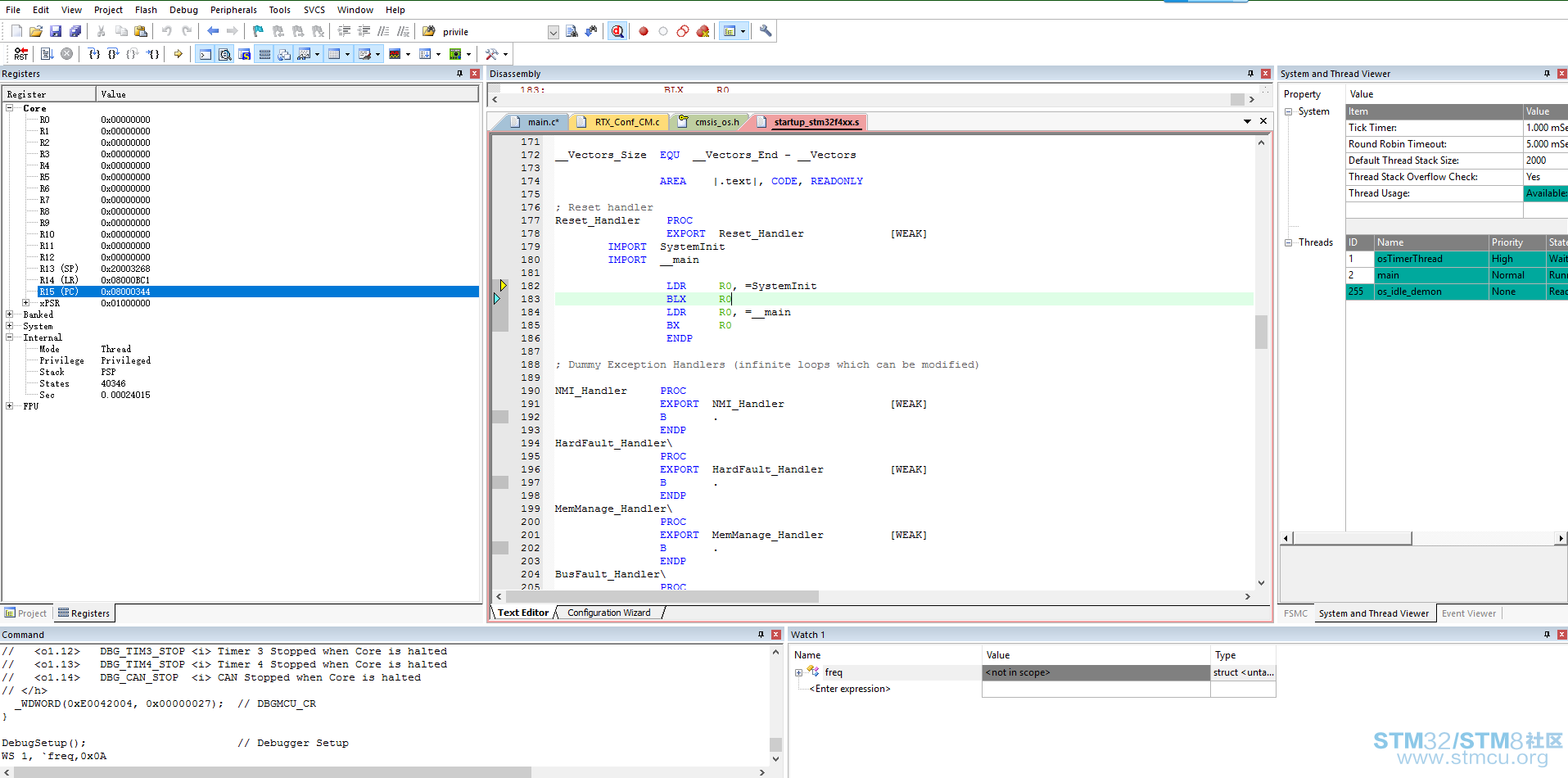Paste from clipboard toolbar icon
The width and height of the screenshot is (1568, 778).
(141, 31)
